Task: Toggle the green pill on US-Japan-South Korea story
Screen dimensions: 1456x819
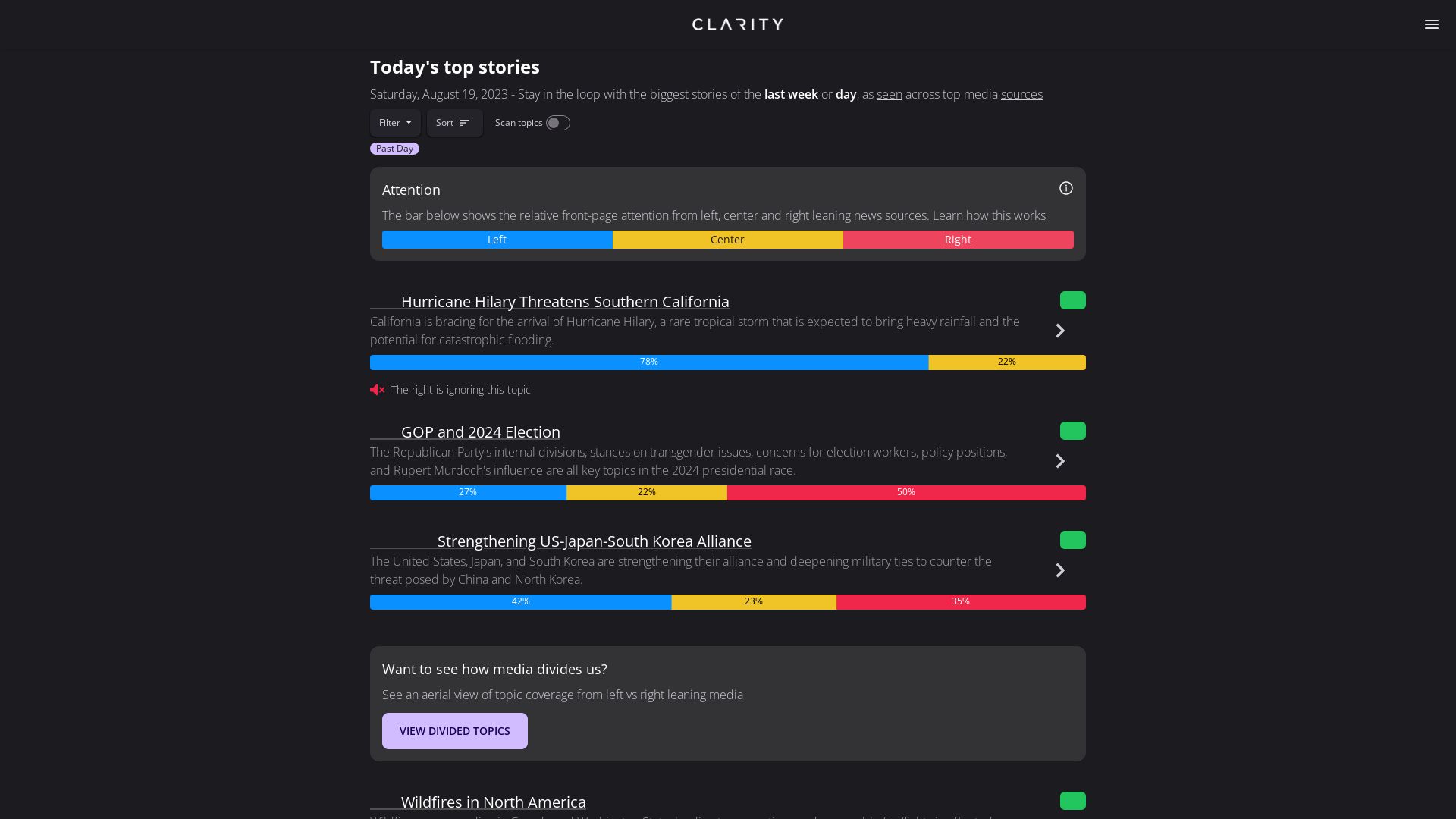Action: (1072, 540)
